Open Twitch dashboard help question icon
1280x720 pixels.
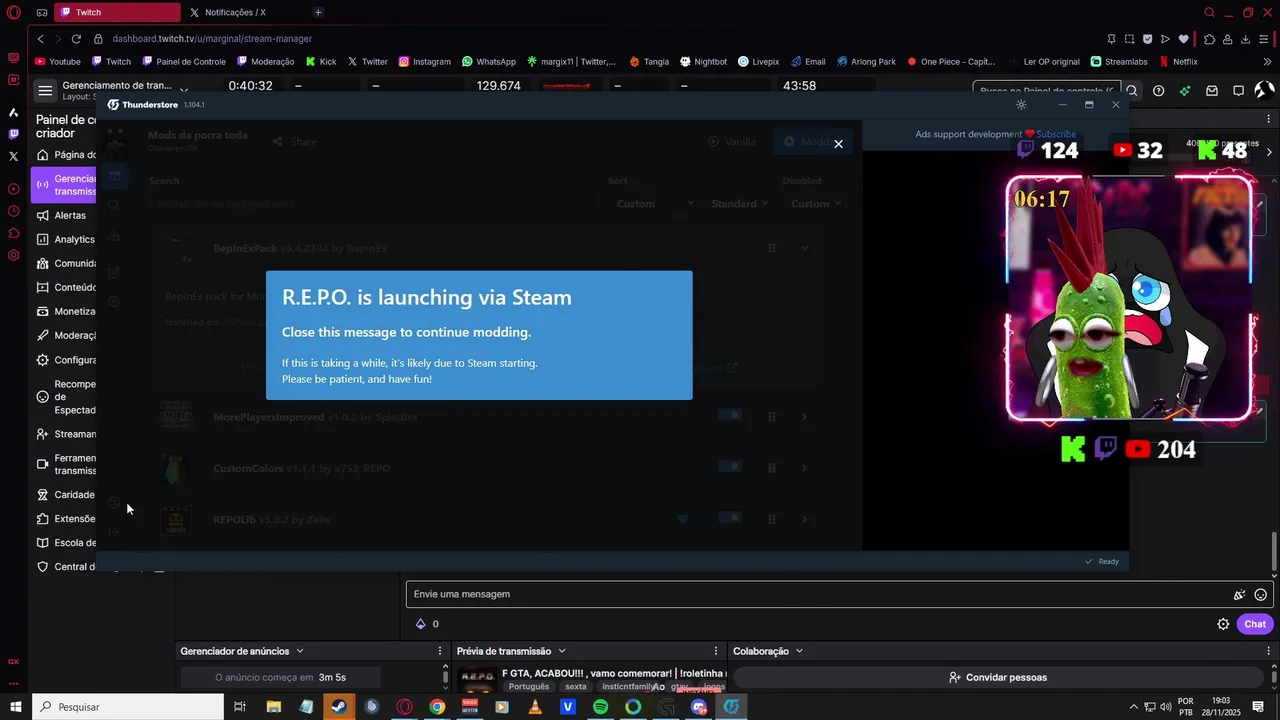point(1158,91)
